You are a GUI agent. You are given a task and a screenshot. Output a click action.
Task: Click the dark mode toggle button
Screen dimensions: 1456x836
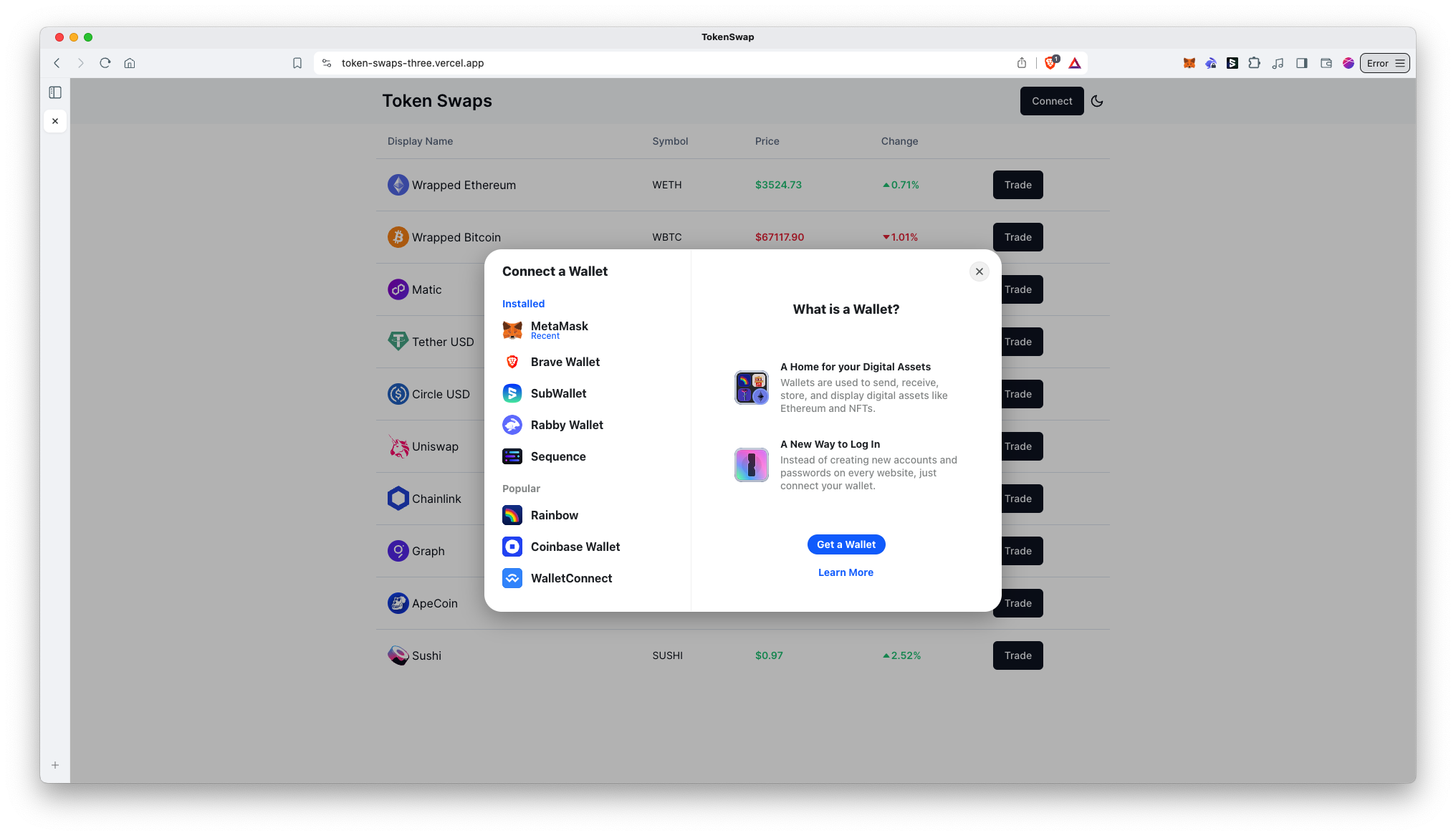(x=1097, y=100)
